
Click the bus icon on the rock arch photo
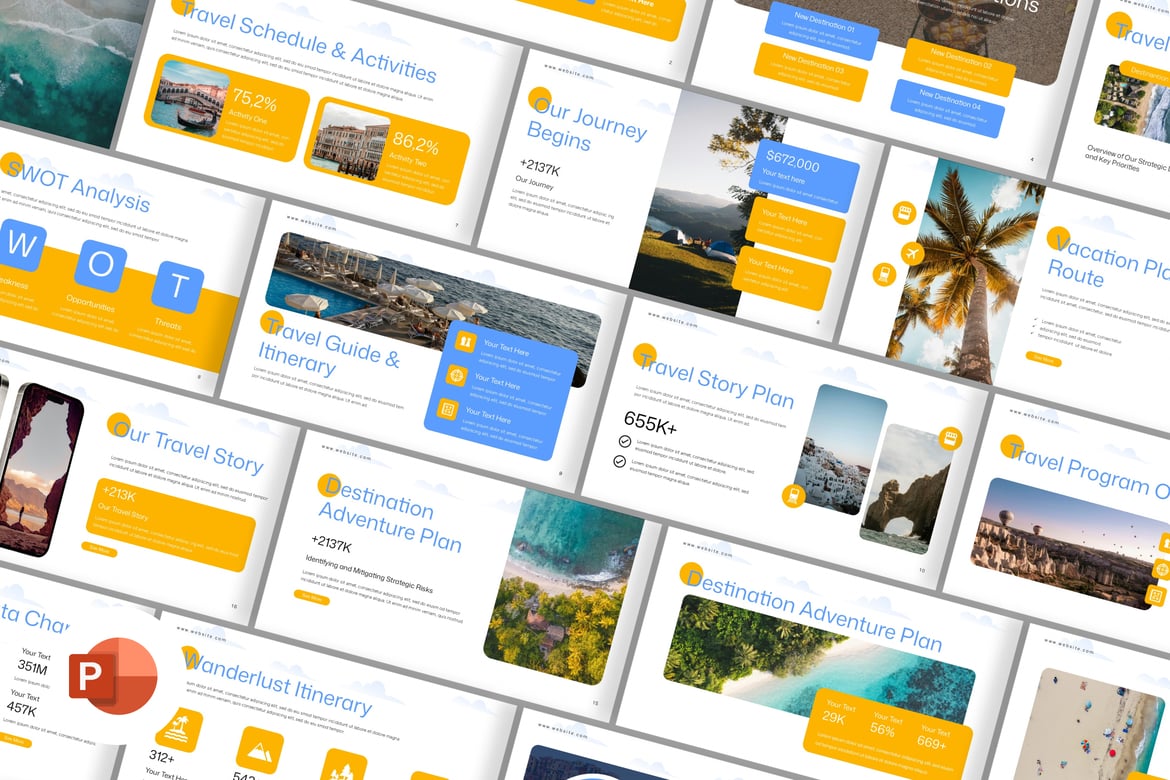click(x=951, y=438)
